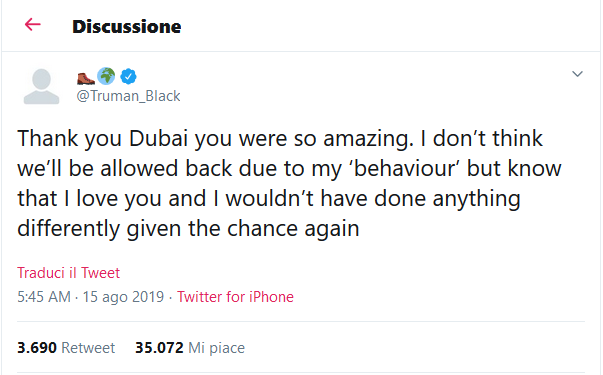Open the gray default profile avatar
Viewport: 603px width, 375px height.
42,87
